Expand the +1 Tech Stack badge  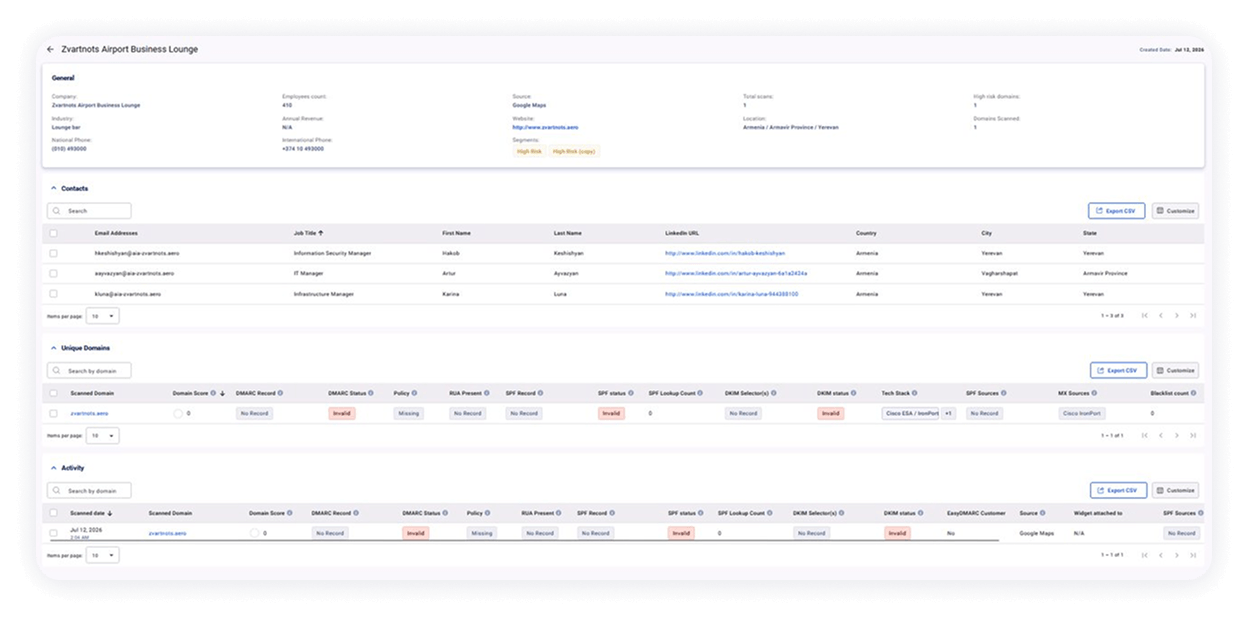coord(948,413)
